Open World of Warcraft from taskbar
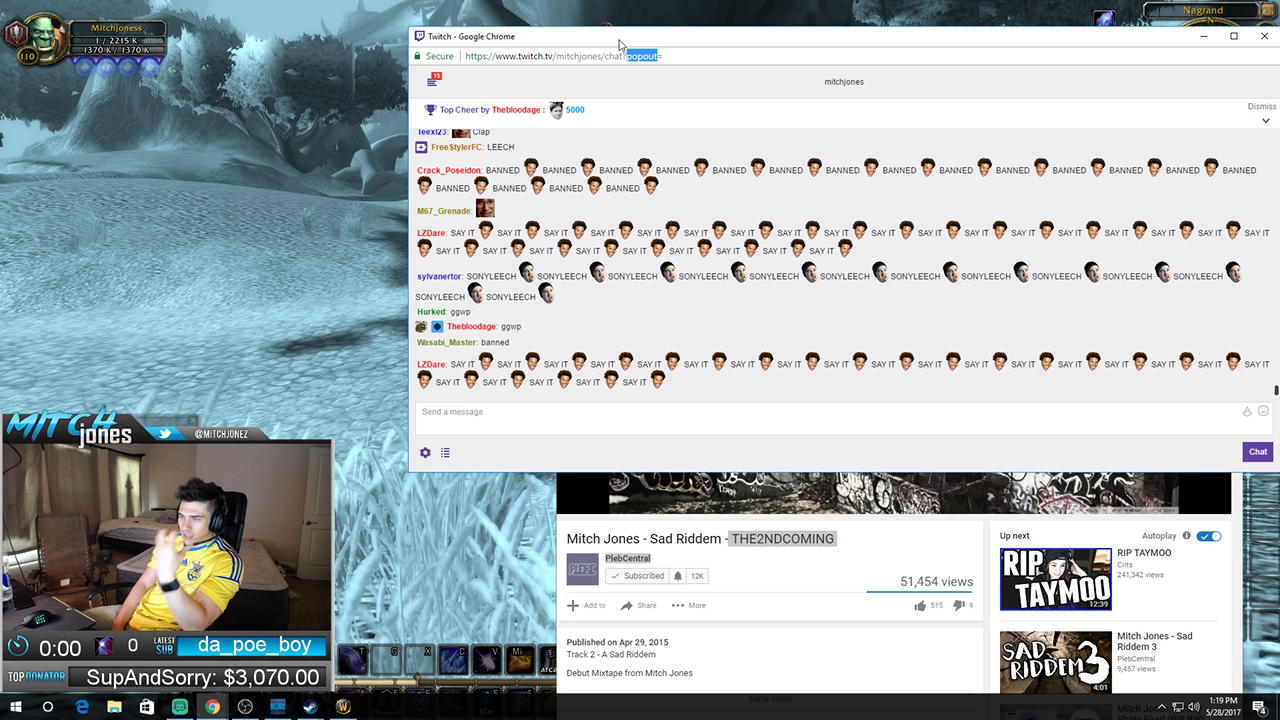The width and height of the screenshot is (1280, 720). 343,706
